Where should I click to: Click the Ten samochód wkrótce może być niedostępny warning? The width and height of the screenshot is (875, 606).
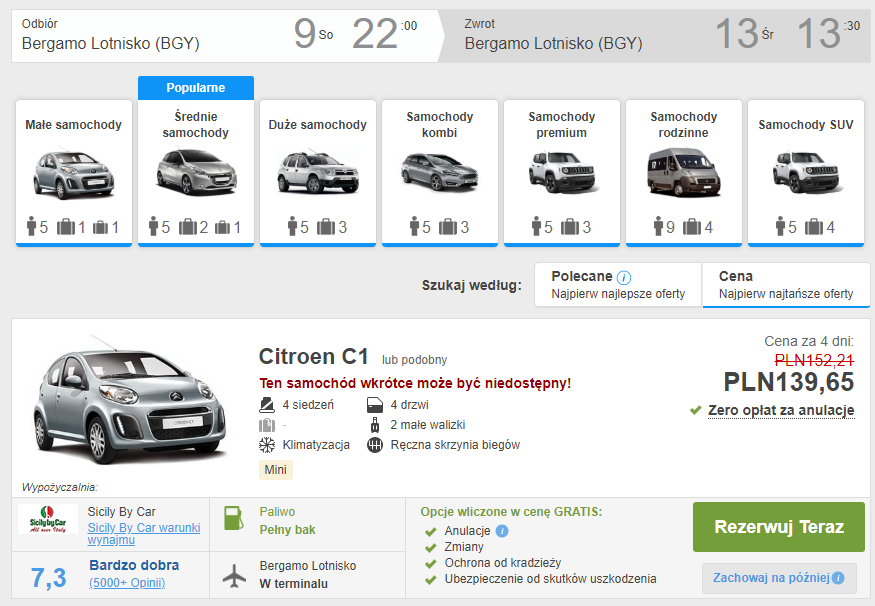click(415, 383)
